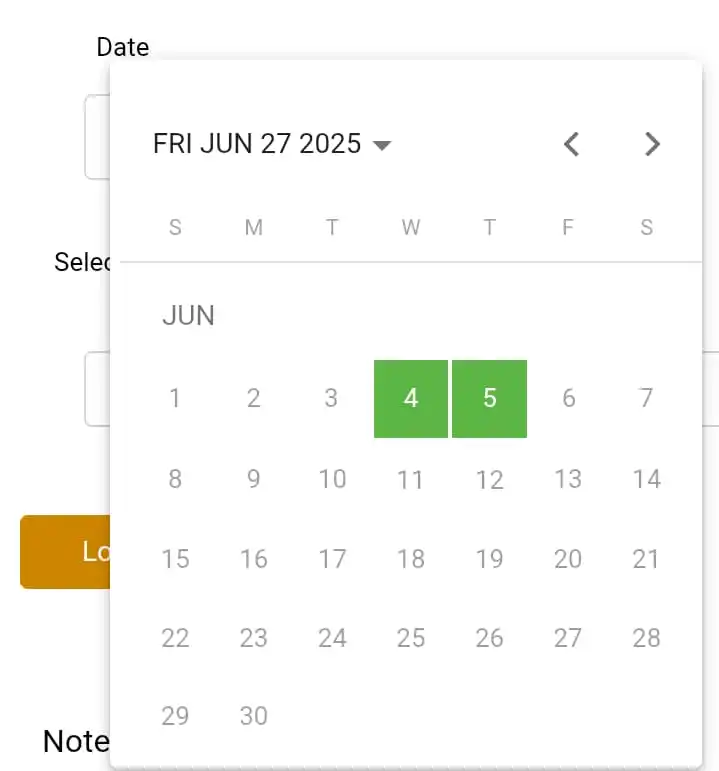Select June 18 in the calendar
This screenshot has width=719, height=771.
pos(411,559)
